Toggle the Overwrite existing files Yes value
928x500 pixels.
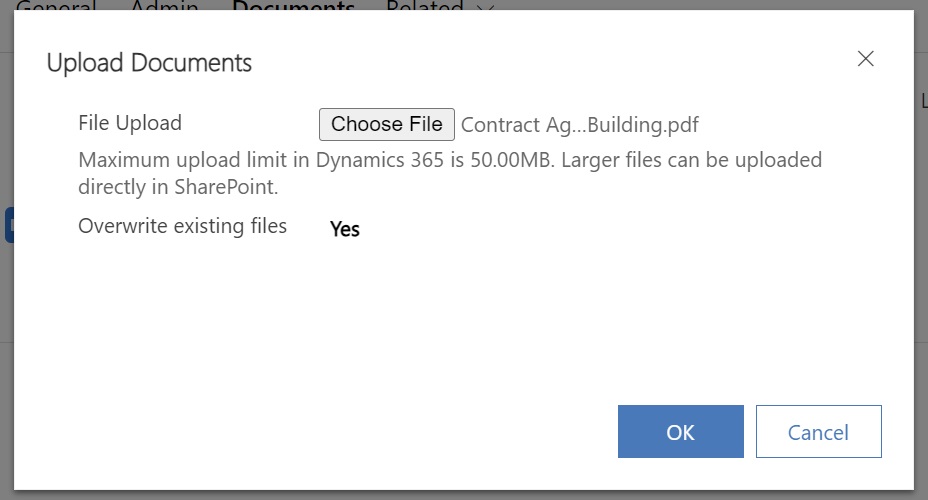(x=344, y=229)
